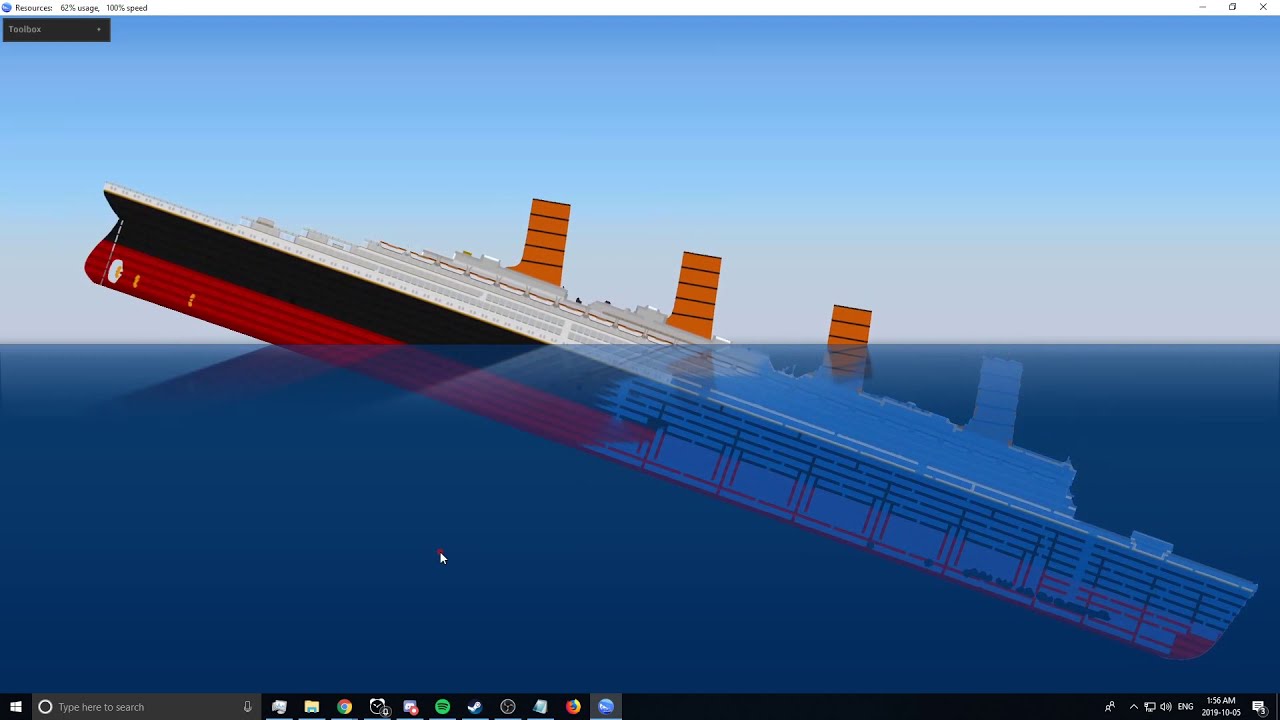Expand the Toolbox panel with the plus
The height and width of the screenshot is (720, 1280).
[98, 29]
